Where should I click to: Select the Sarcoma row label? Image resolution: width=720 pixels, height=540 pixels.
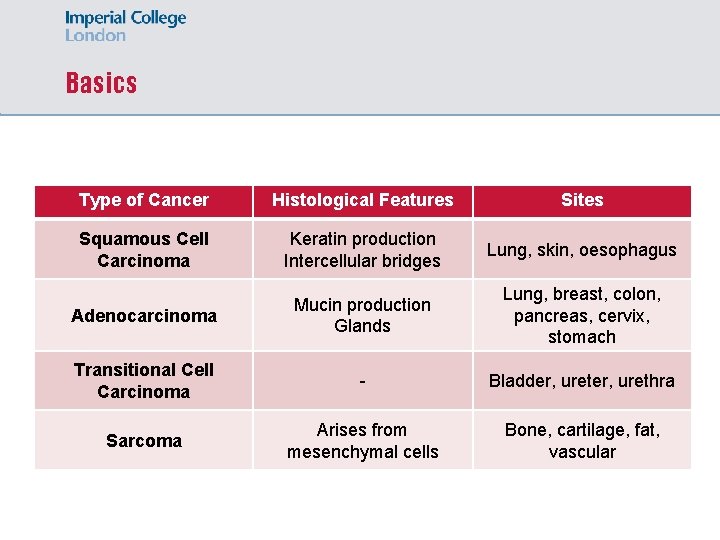144,441
